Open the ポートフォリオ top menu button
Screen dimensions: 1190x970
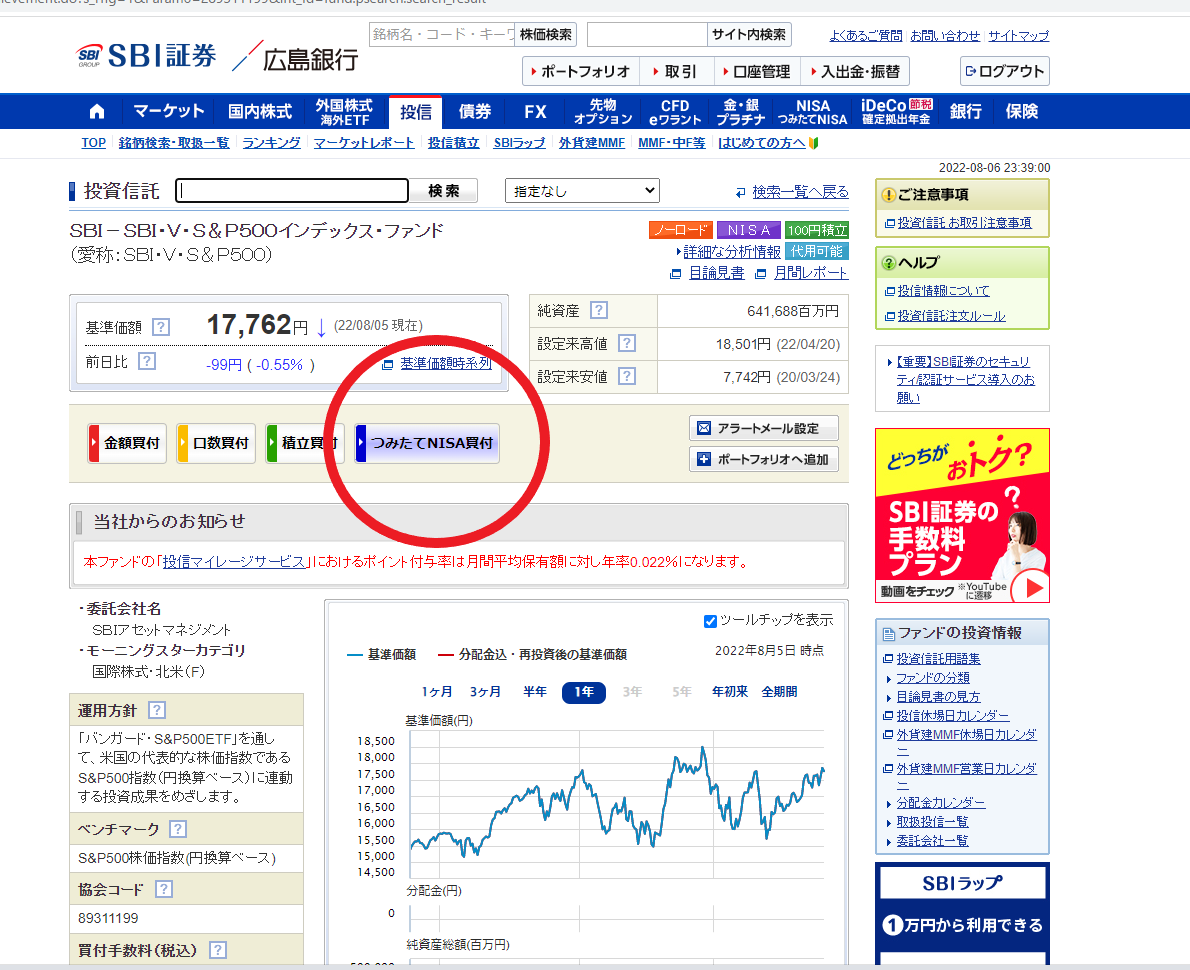[x=581, y=71]
